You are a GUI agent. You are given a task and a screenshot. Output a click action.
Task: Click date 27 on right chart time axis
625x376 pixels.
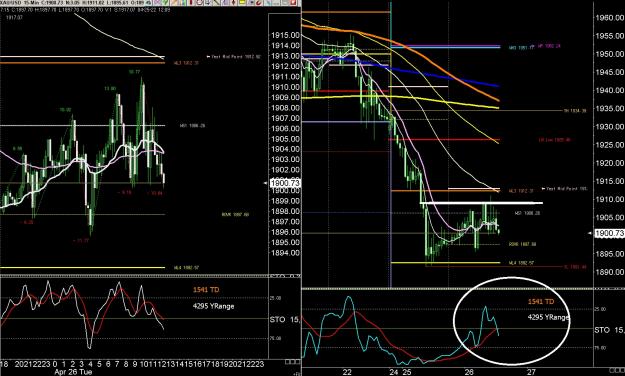(531, 372)
